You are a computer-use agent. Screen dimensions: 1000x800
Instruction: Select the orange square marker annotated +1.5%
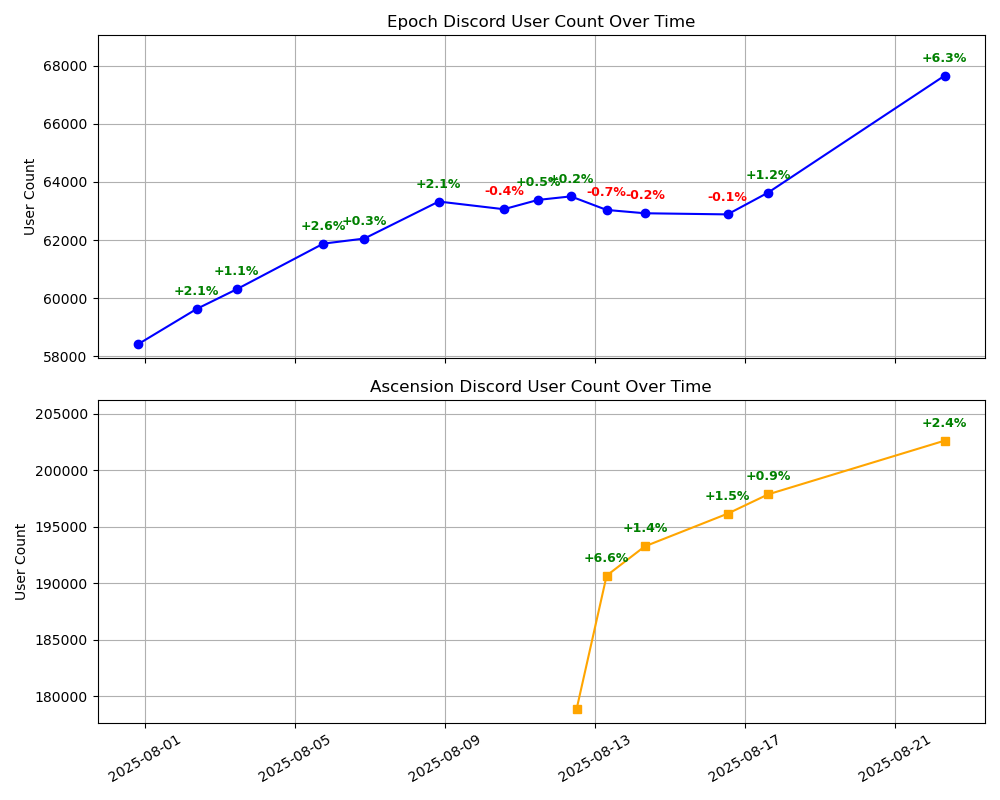(x=728, y=514)
